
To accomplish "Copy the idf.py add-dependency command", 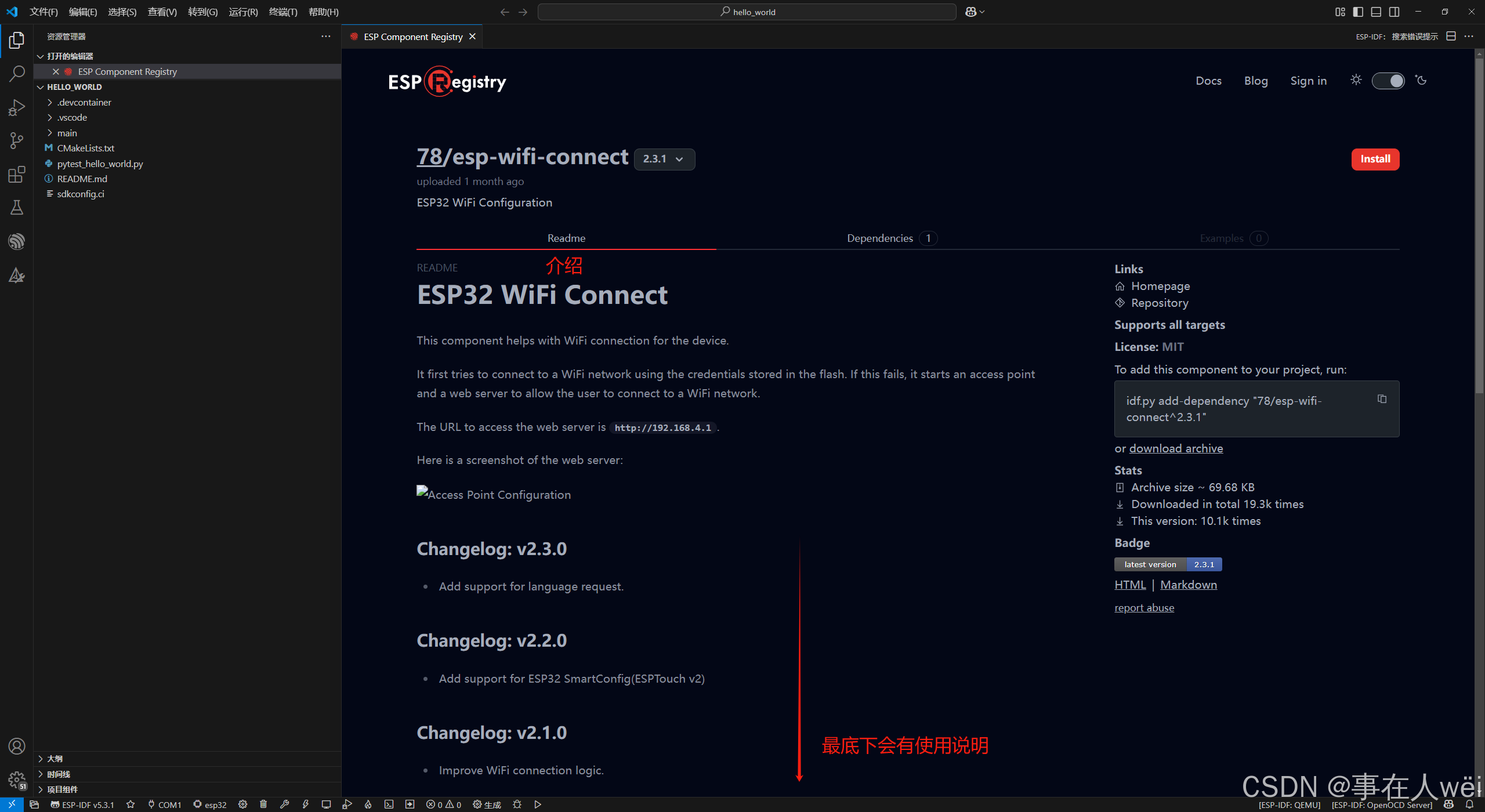I will [x=1382, y=399].
